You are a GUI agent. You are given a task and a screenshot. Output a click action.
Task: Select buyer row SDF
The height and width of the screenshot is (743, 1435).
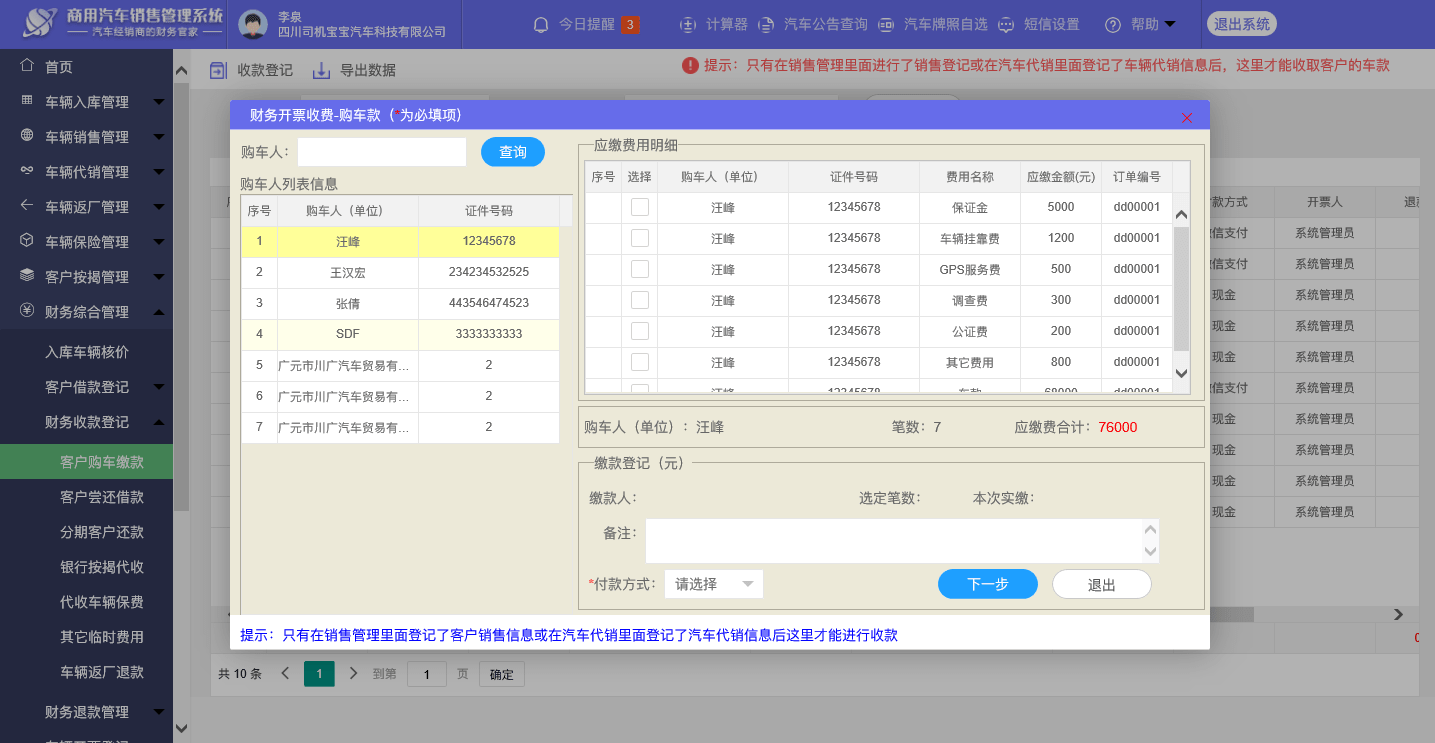click(x=400, y=334)
